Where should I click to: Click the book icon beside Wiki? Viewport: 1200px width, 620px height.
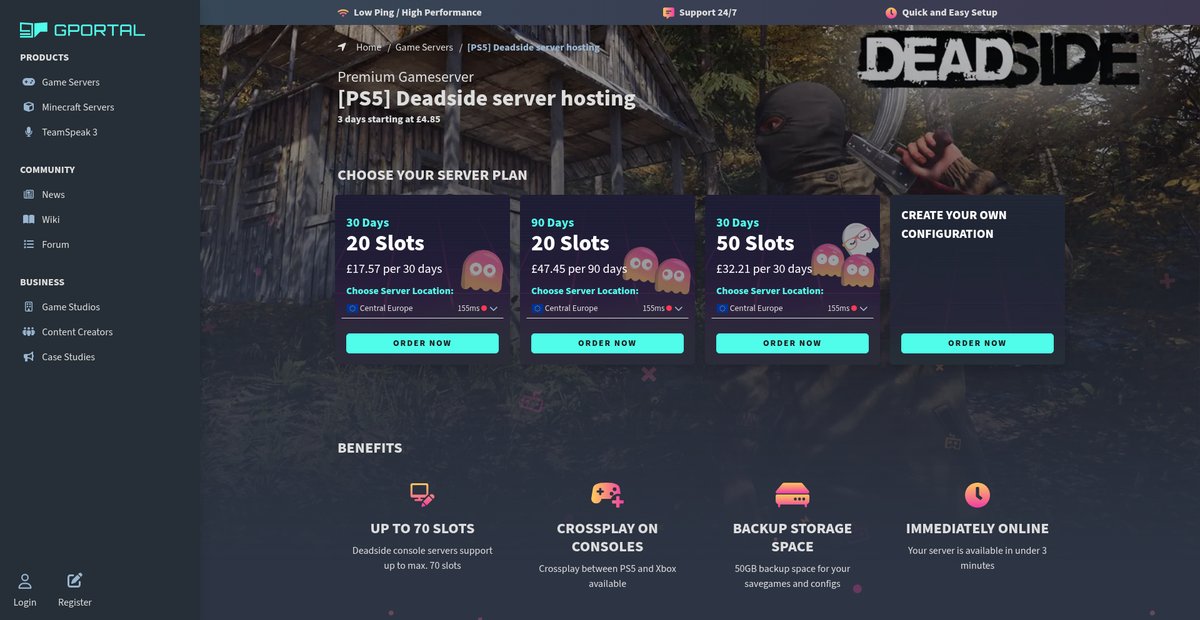point(29,219)
